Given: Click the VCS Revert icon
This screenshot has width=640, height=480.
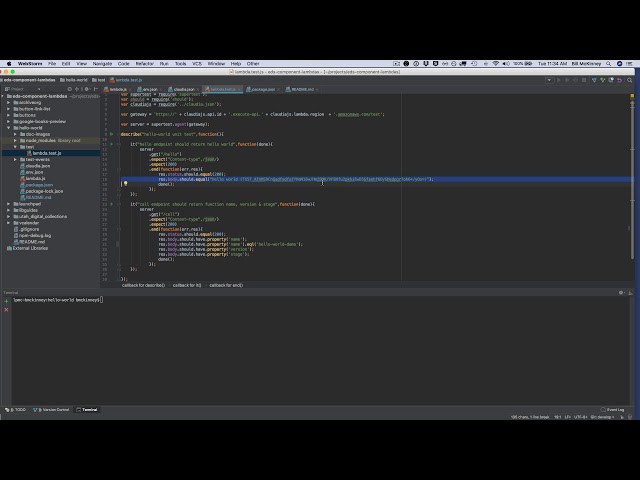Looking at the screenshot, I should pyautogui.click(x=620, y=80).
